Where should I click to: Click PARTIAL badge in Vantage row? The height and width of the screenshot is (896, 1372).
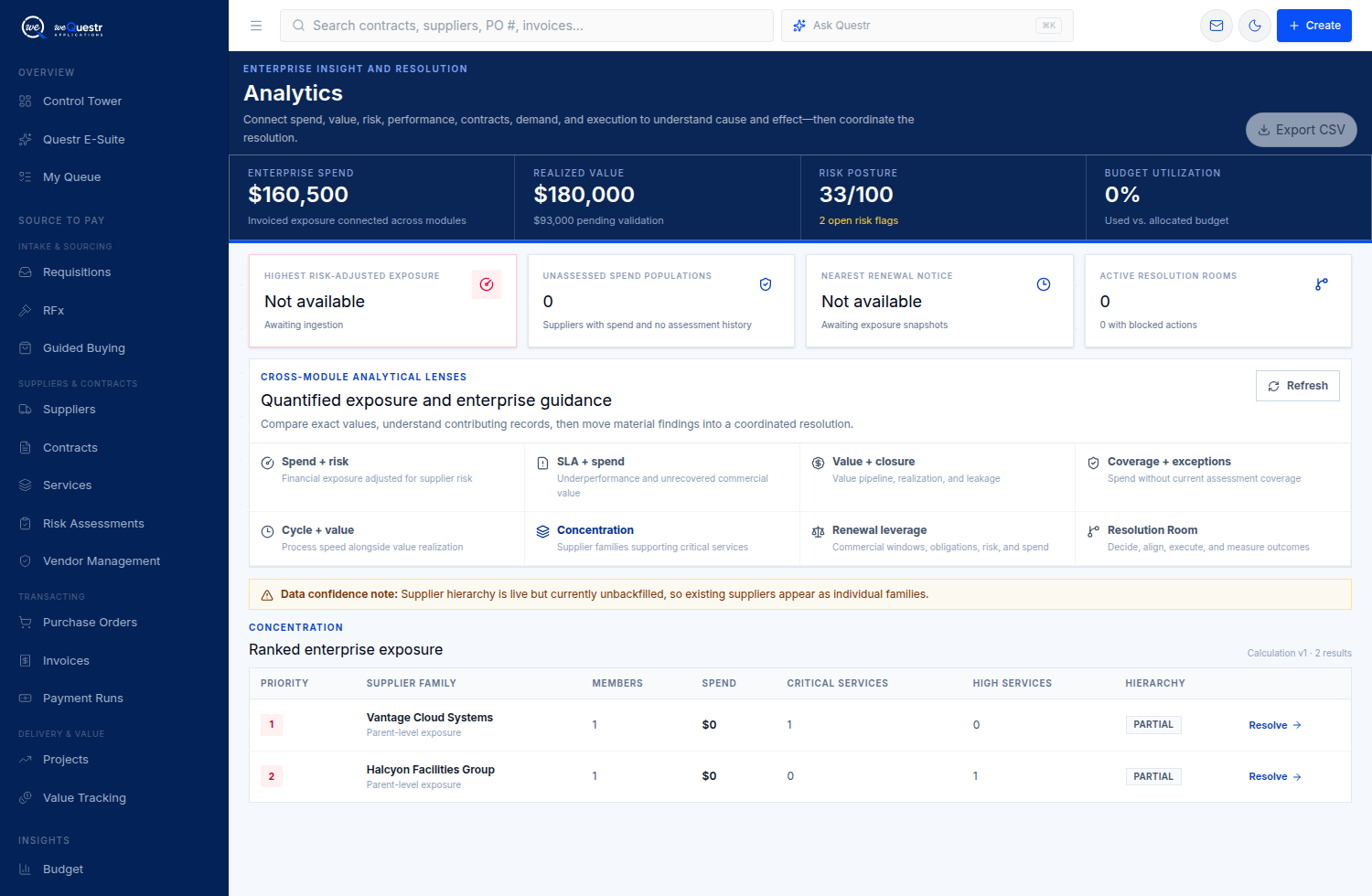[1153, 724]
